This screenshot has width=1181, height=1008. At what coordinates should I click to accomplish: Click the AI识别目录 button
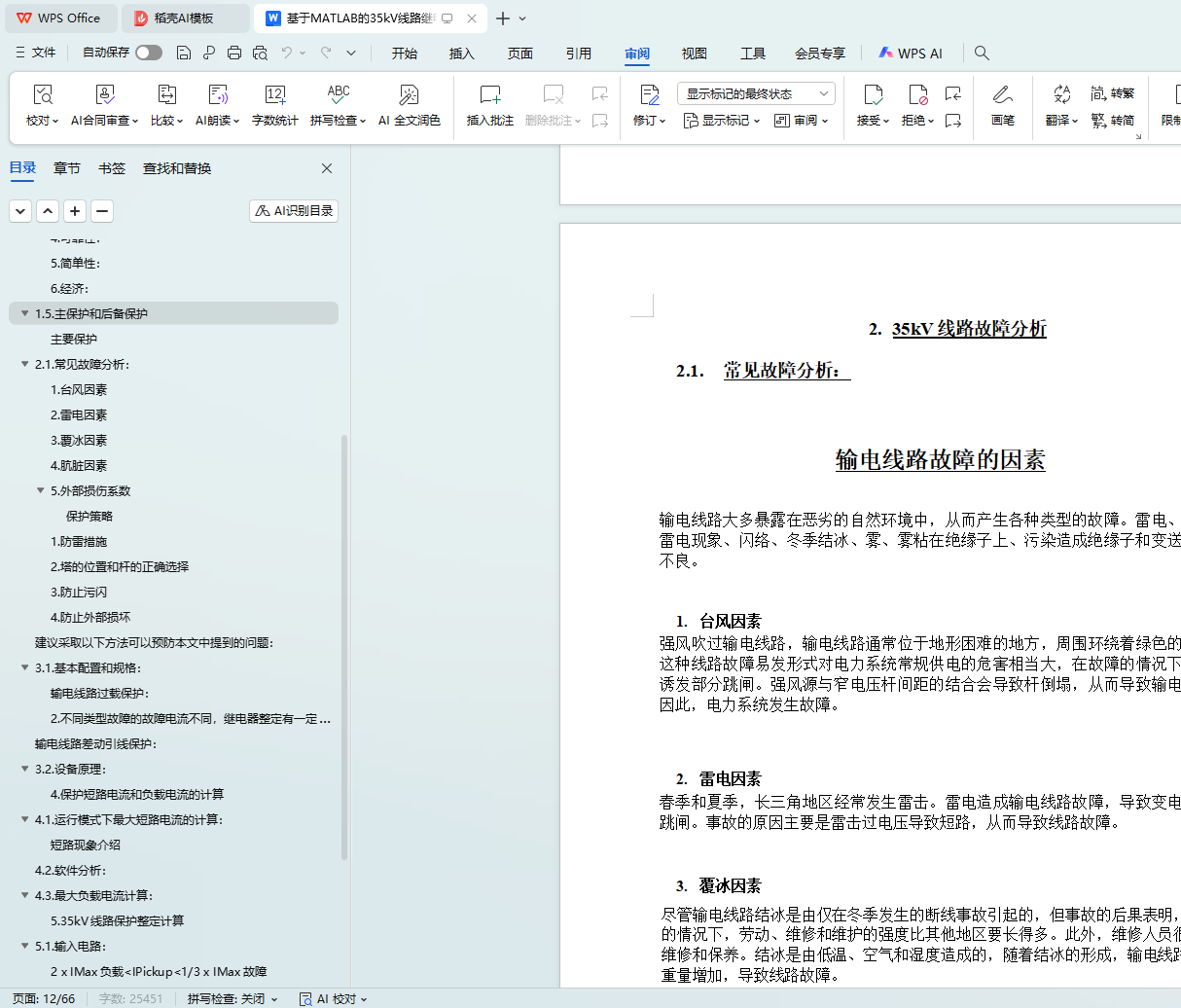pyautogui.click(x=294, y=211)
